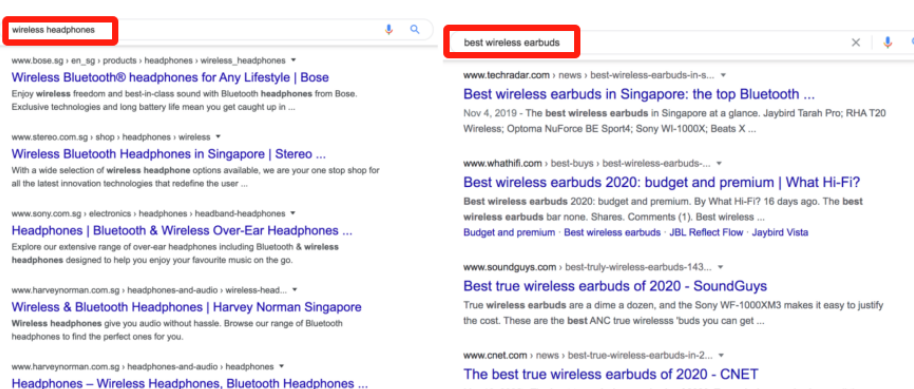Clear the best wireless earbuds search text

pyautogui.click(x=856, y=43)
